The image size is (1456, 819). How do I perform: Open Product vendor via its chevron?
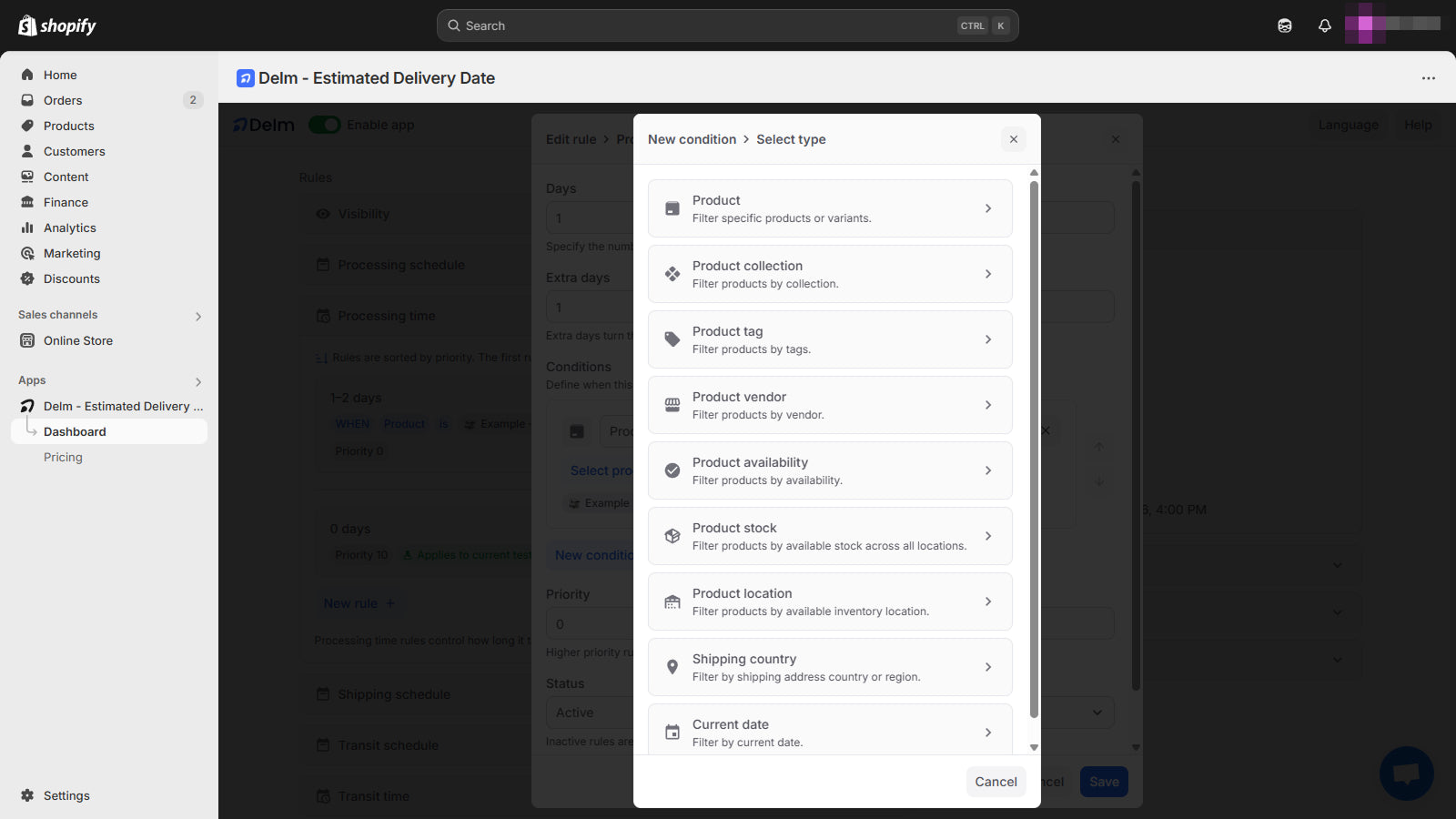[x=988, y=405]
